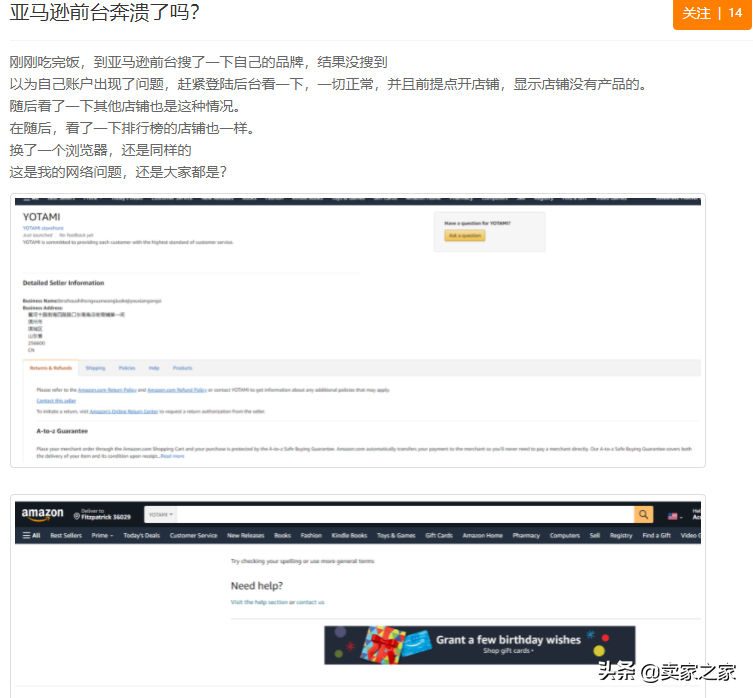Click Read more under A-to-z Guarantee
The height and width of the screenshot is (698, 753).
point(172,456)
